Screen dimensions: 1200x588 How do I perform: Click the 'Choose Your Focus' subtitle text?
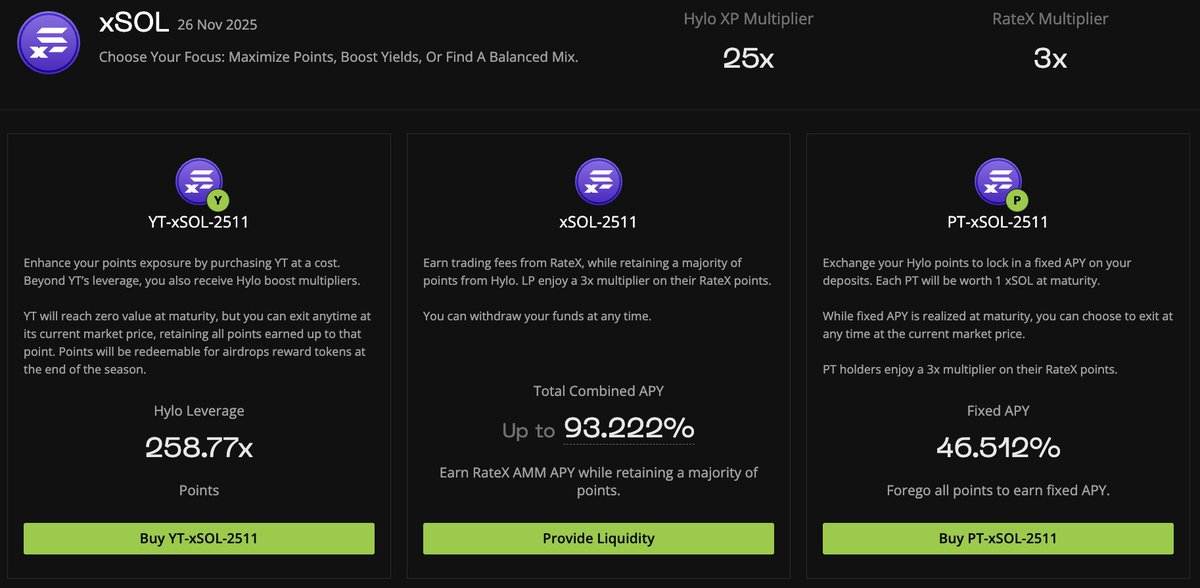[x=339, y=57]
